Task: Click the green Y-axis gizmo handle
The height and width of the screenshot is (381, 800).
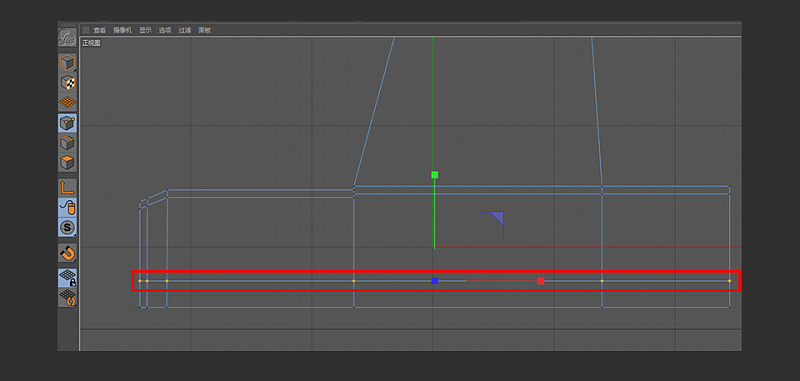Action: click(435, 175)
